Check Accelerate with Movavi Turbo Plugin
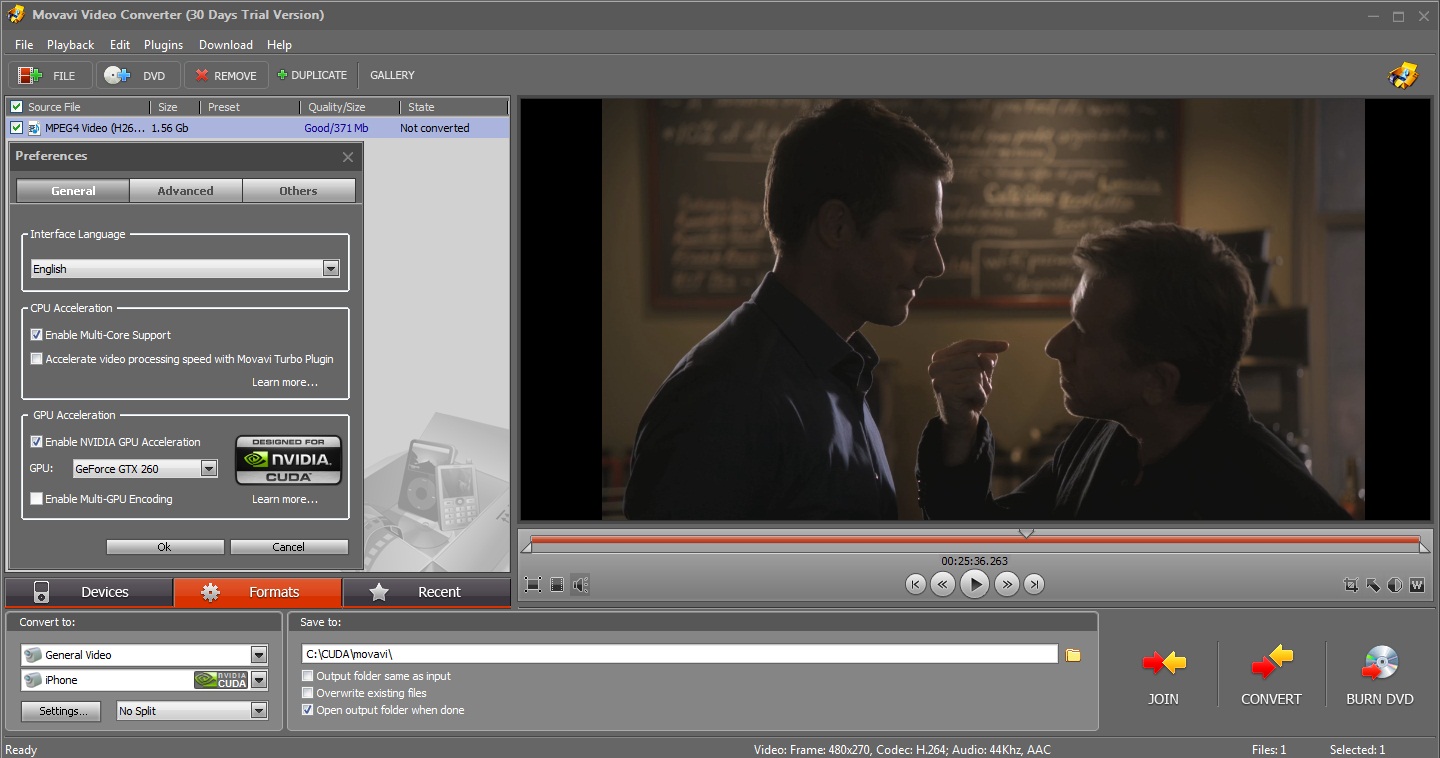 [x=37, y=359]
